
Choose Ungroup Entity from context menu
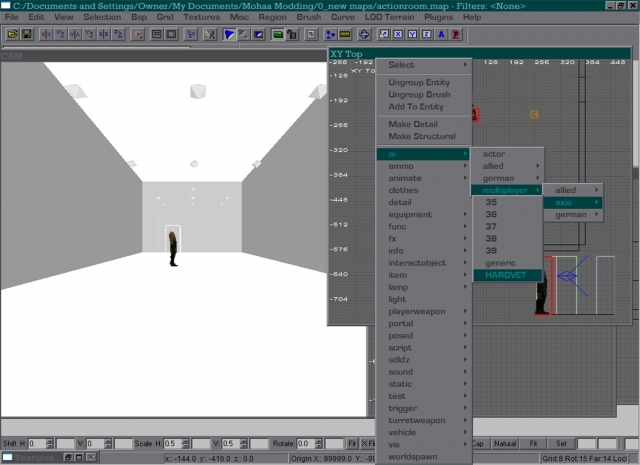click(x=424, y=82)
